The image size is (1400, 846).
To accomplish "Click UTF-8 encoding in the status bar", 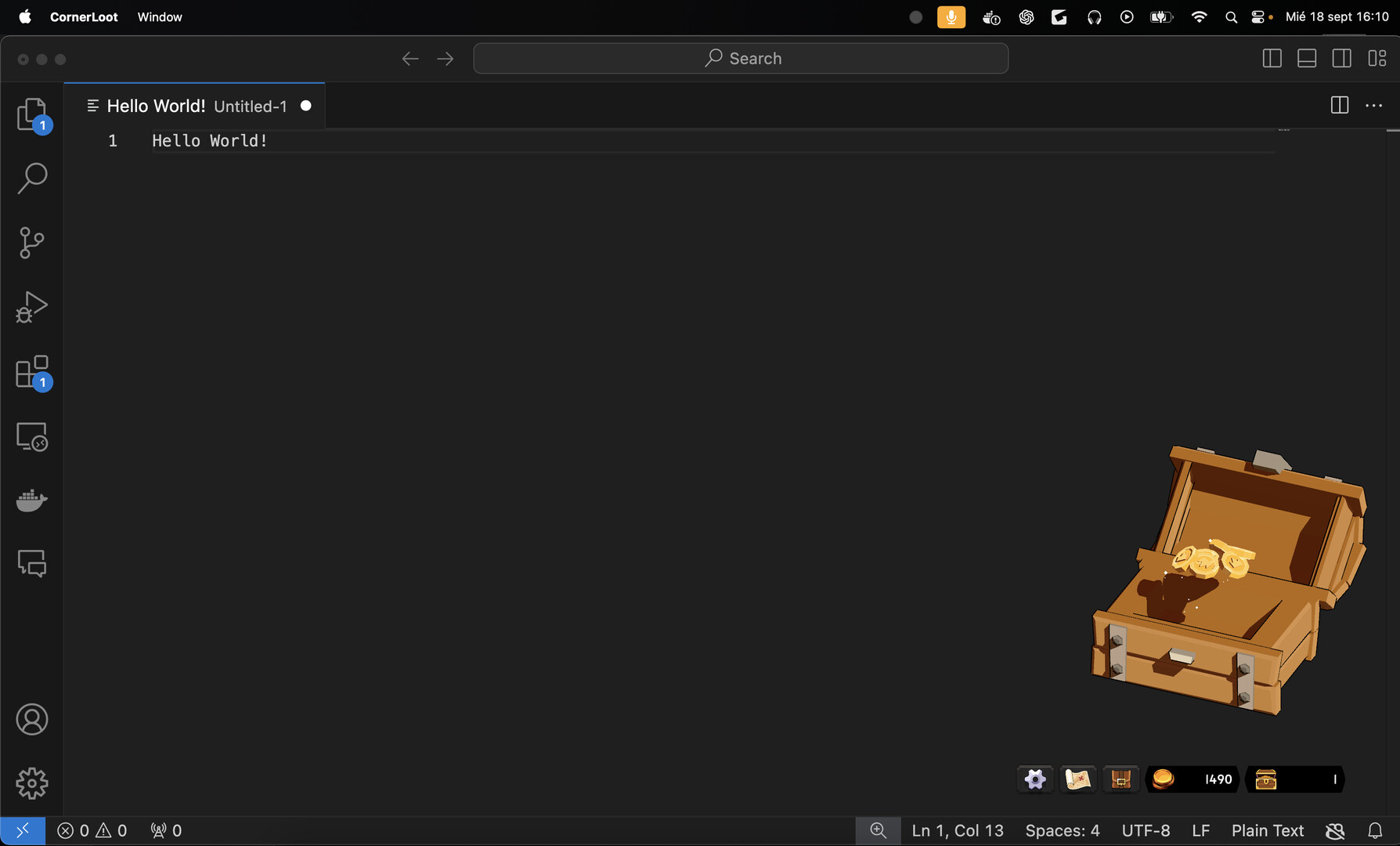I will tap(1146, 830).
